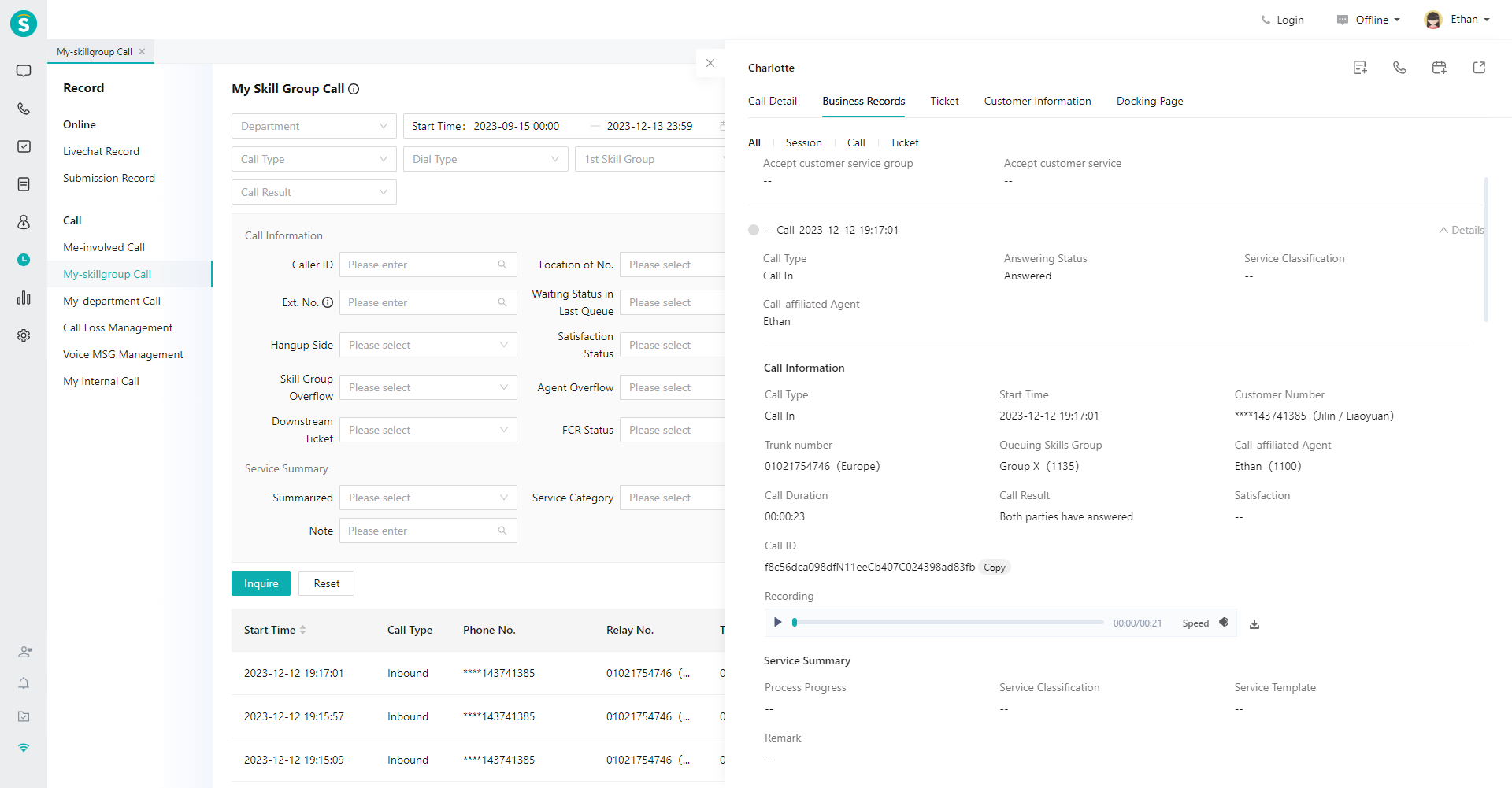Open the Summarized dropdown

point(428,498)
